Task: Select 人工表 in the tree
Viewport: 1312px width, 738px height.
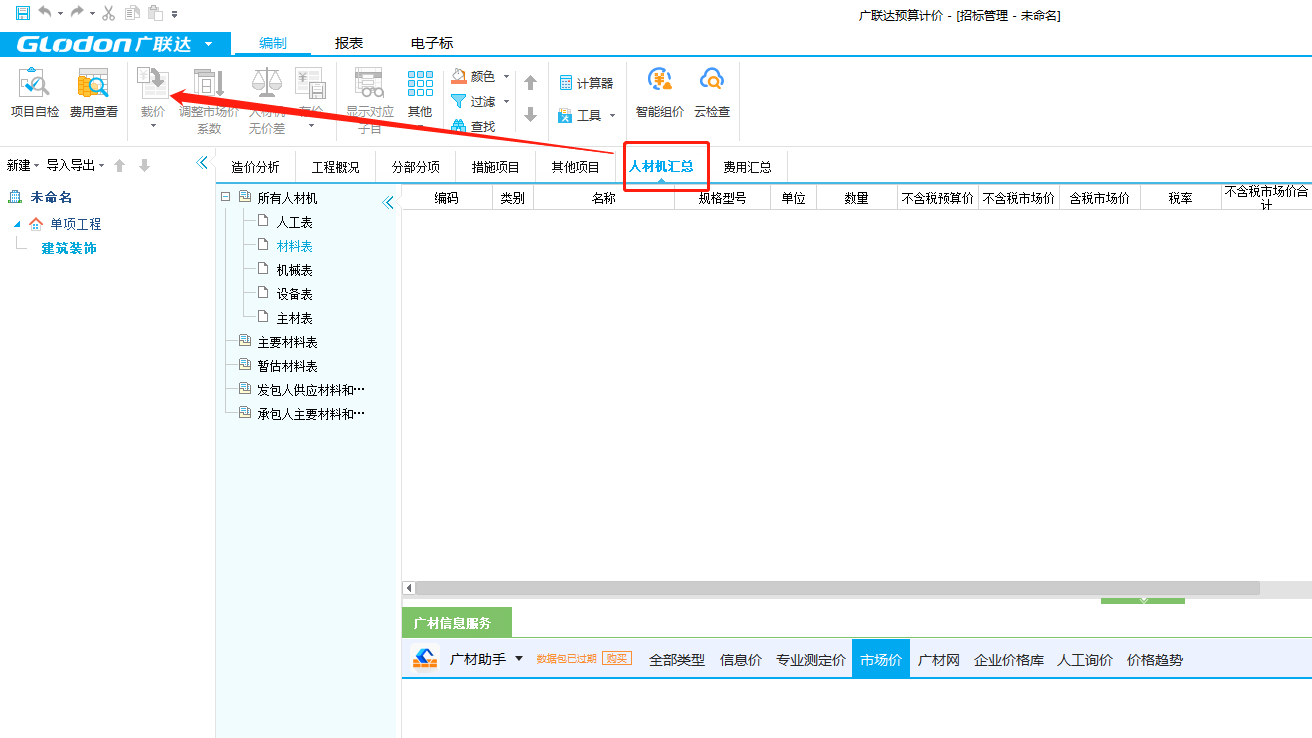Action: point(295,222)
